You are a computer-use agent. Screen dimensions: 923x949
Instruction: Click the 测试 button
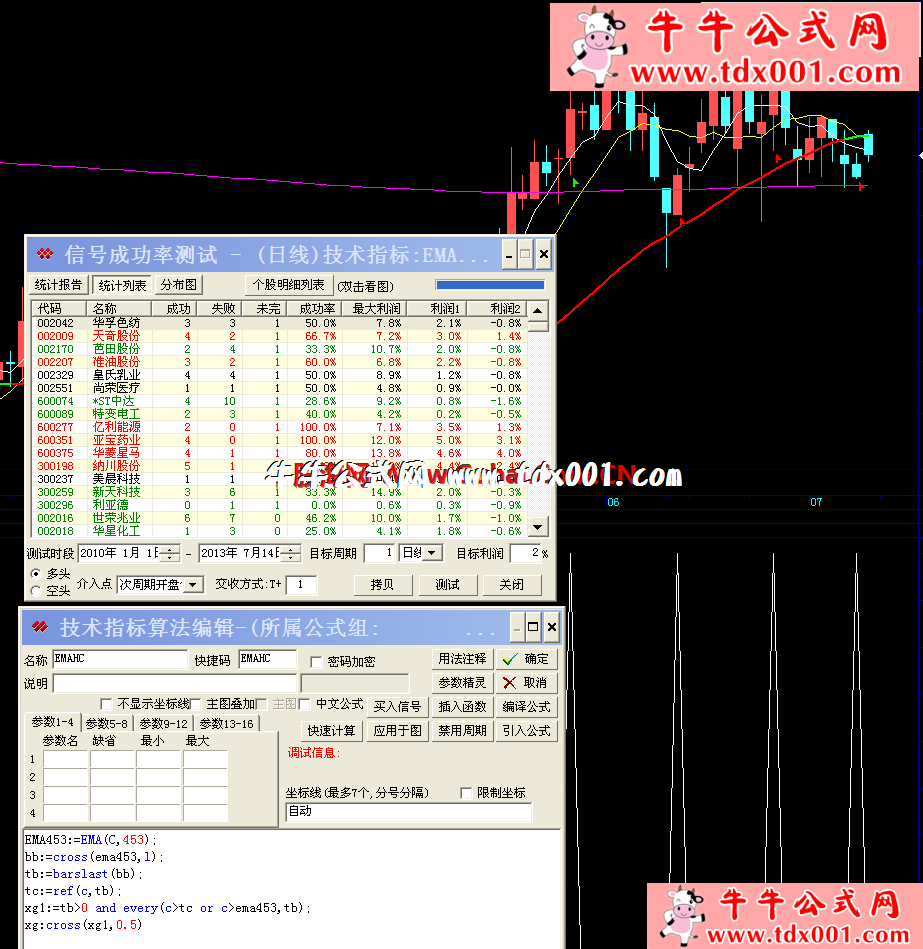pyautogui.click(x=447, y=584)
